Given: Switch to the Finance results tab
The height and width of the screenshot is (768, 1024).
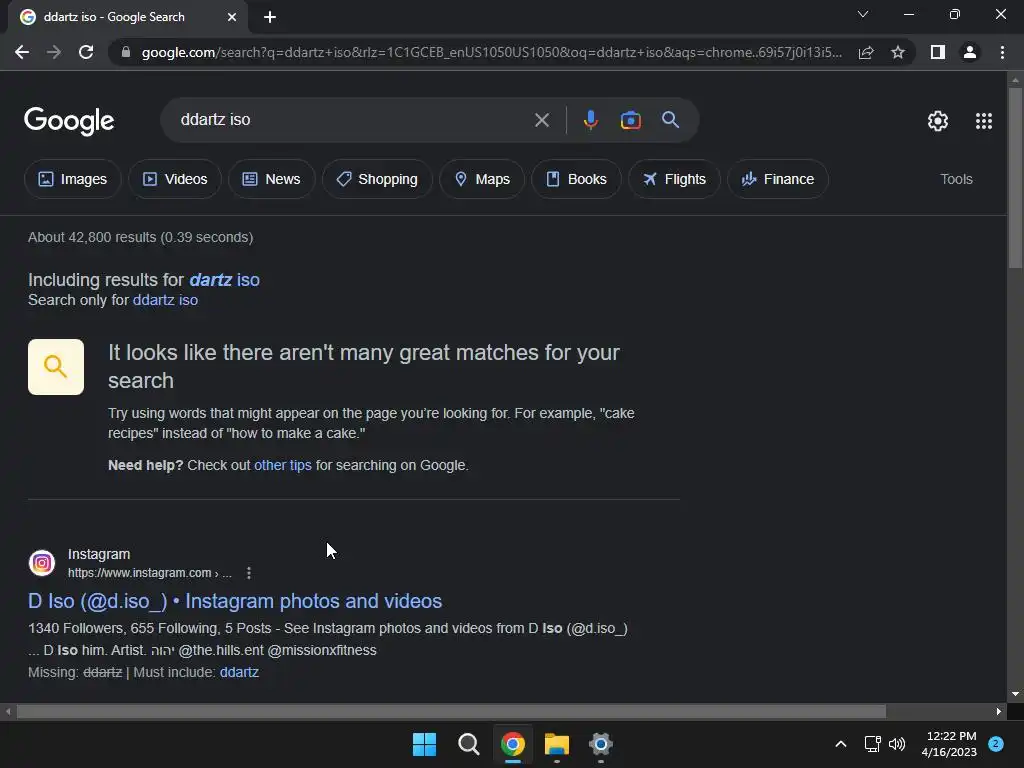Looking at the screenshot, I should click(778, 179).
